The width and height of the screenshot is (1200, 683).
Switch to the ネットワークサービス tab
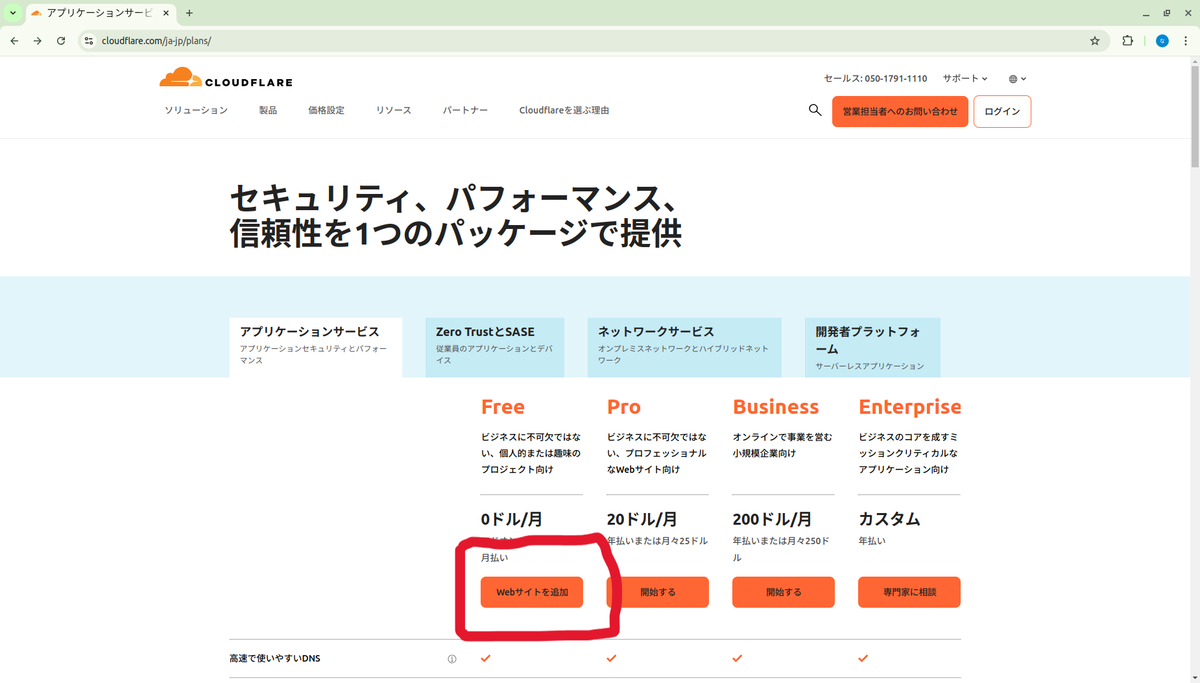coord(685,347)
